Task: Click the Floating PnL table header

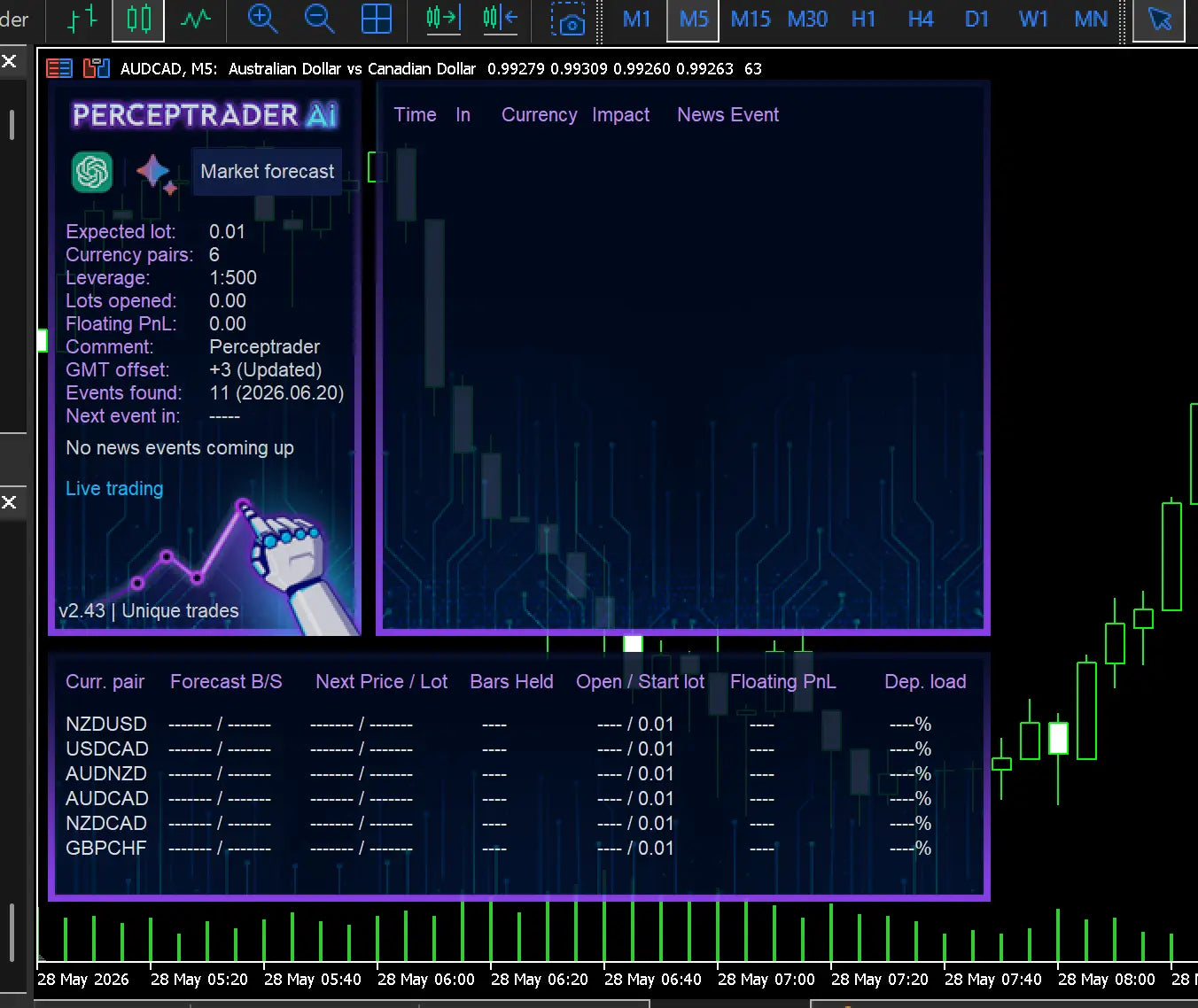Action: [782, 681]
